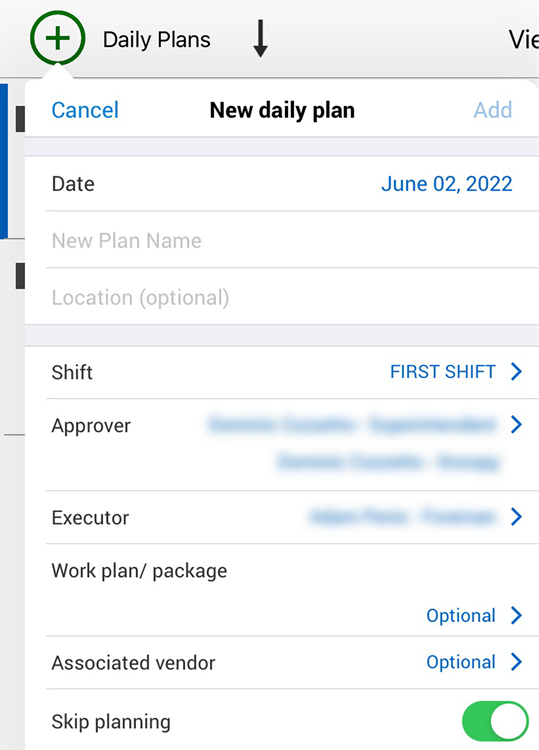
Task: Select the Executor row label
Action: point(90,518)
